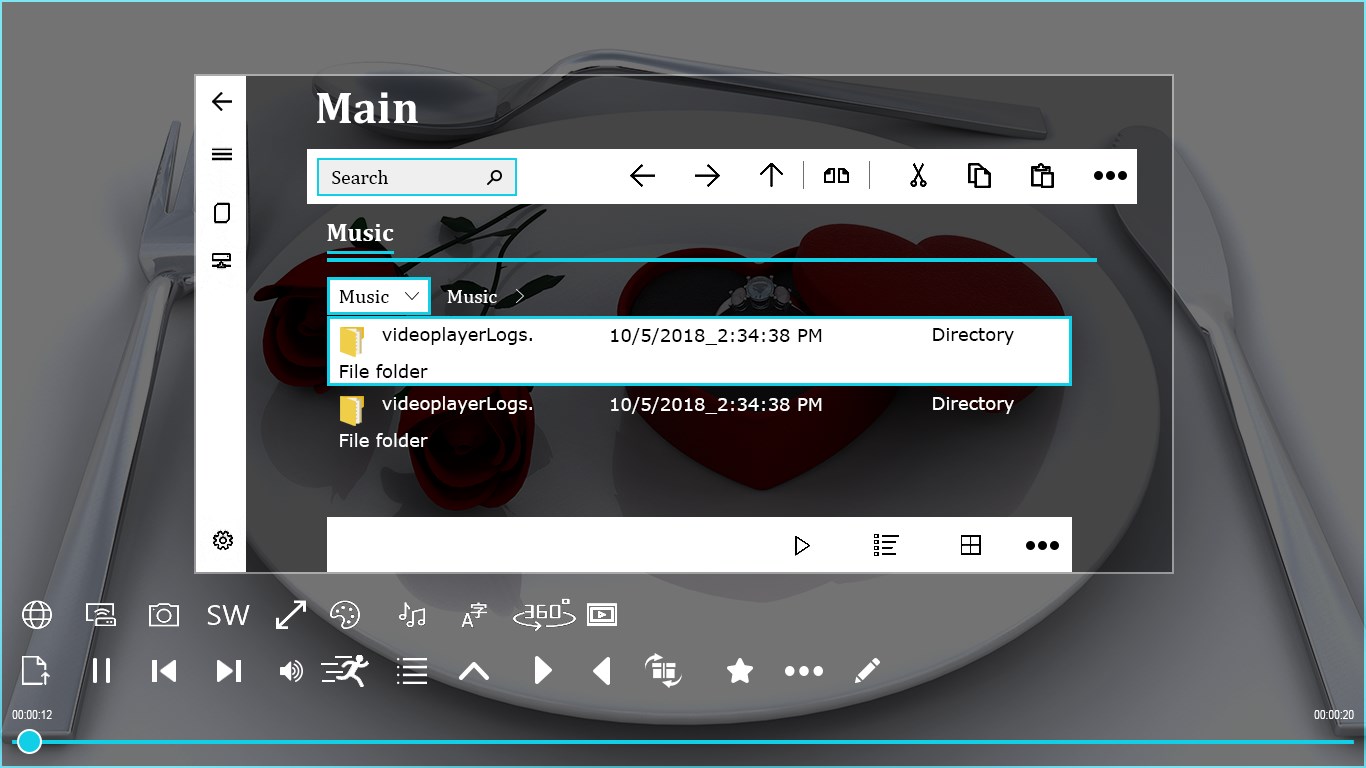Image resolution: width=1366 pixels, height=768 pixels.
Task: Cut the selected item with scissors icon
Action: [917, 176]
